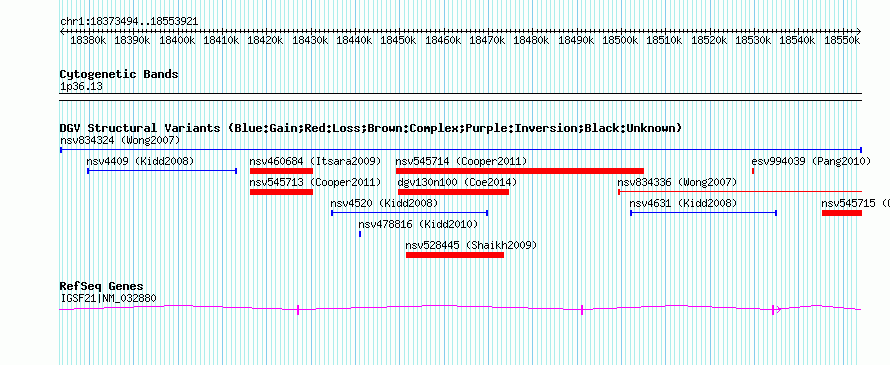Viewport: 890px width, 365px height.
Task: Click the 18450k ruler tick label
Action: [399, 41]
